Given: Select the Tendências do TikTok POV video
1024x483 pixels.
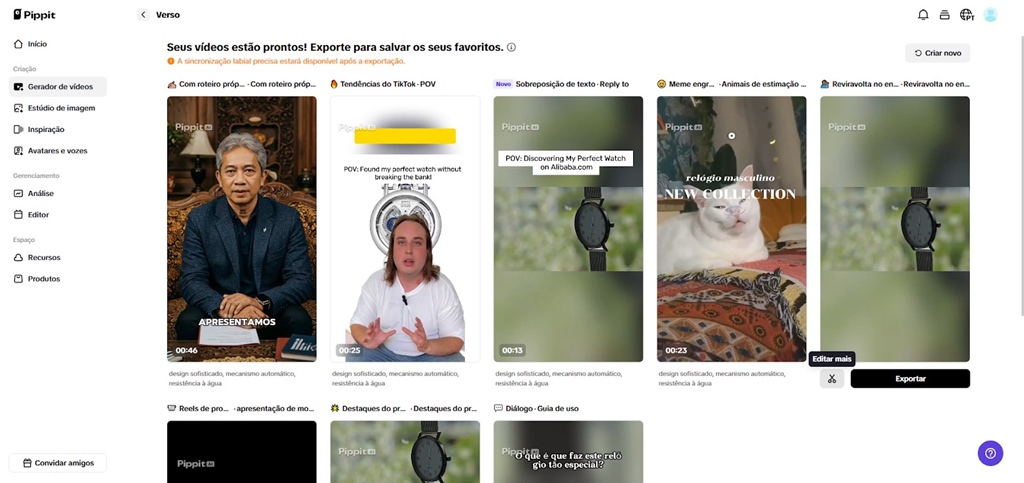Looking at the screenshot, I should pyautogui.click(x=405, y=228).
